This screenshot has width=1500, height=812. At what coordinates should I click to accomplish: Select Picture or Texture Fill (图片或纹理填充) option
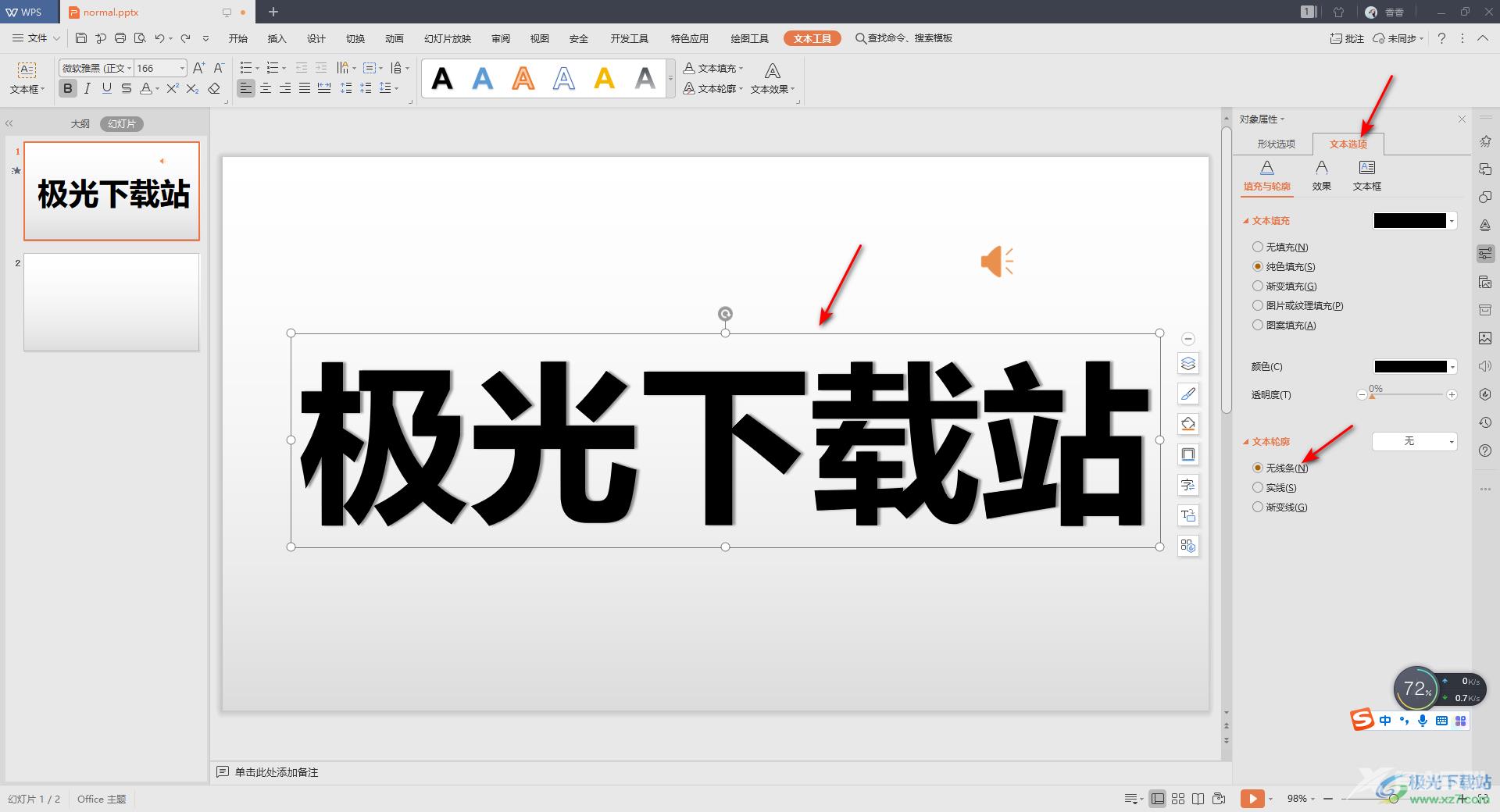1258,305
